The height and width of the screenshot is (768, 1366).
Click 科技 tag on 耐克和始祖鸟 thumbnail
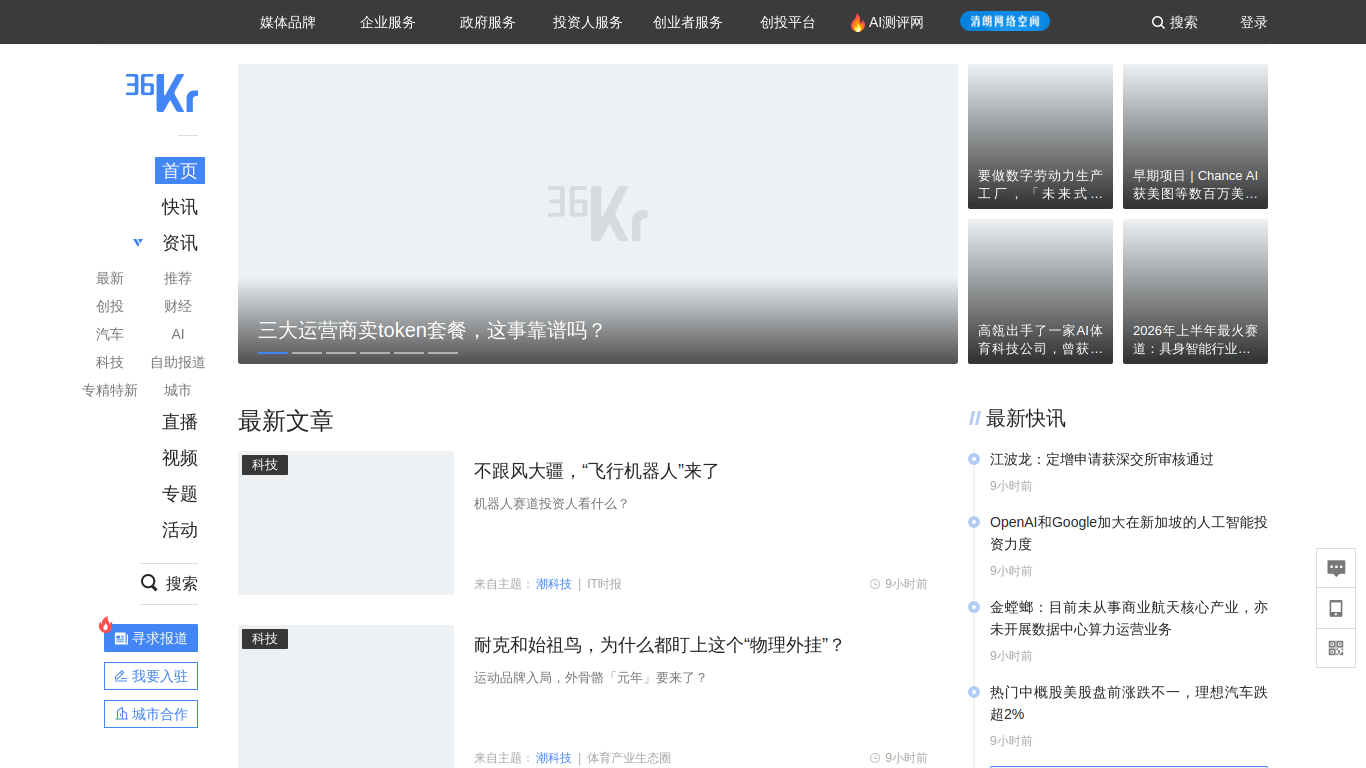[x=265, y=639]
